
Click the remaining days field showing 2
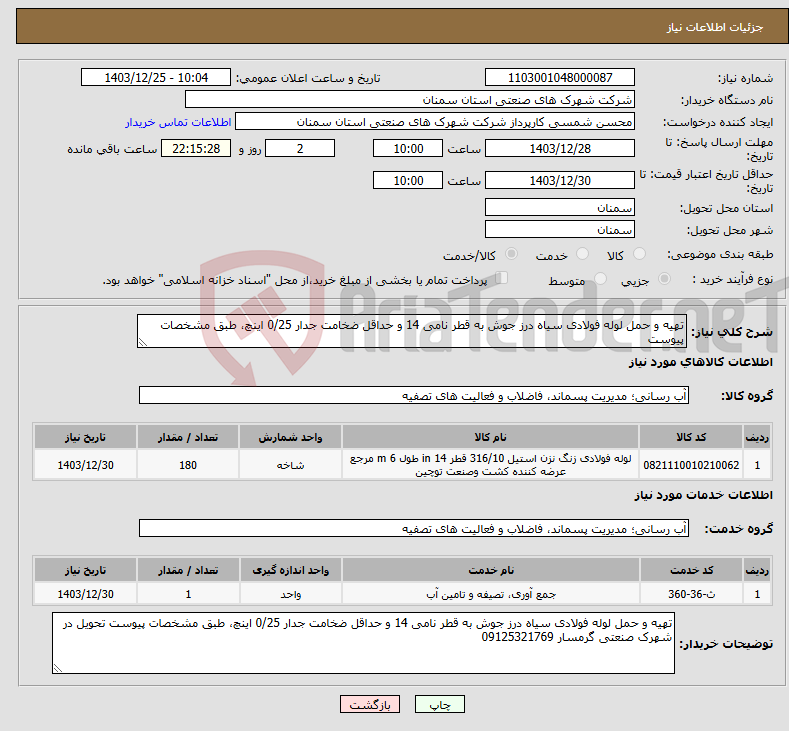[x=300, y=148]
